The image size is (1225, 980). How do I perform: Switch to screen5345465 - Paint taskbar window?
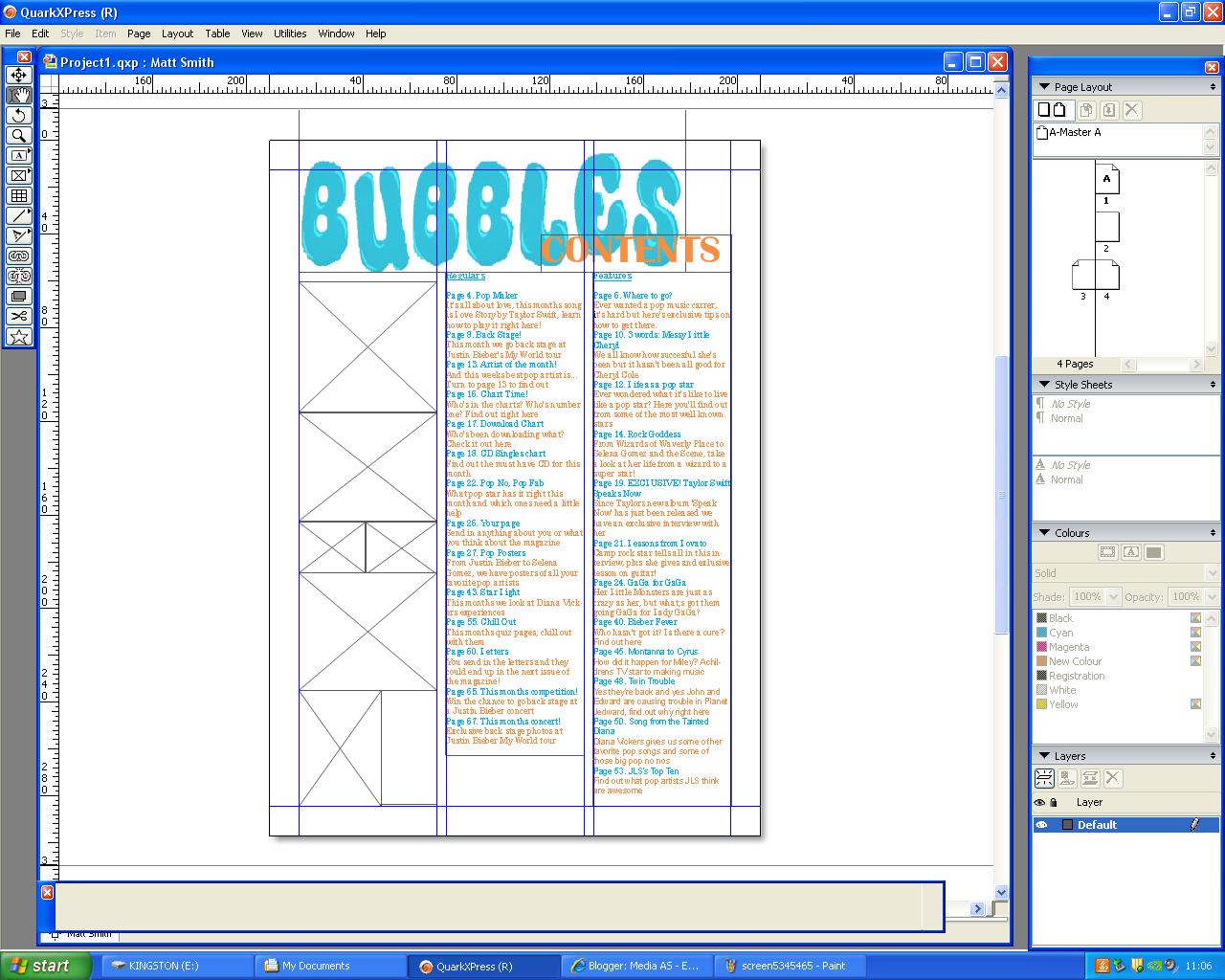pyautogui.click(x=789, y=966)
